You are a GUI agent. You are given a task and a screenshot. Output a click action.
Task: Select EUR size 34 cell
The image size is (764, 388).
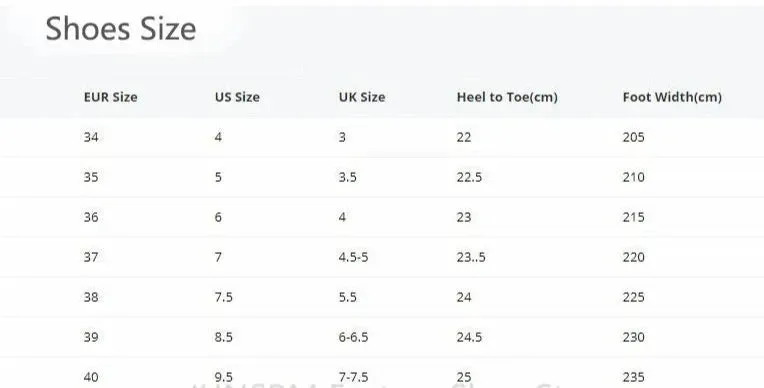[x=91, y=137]
